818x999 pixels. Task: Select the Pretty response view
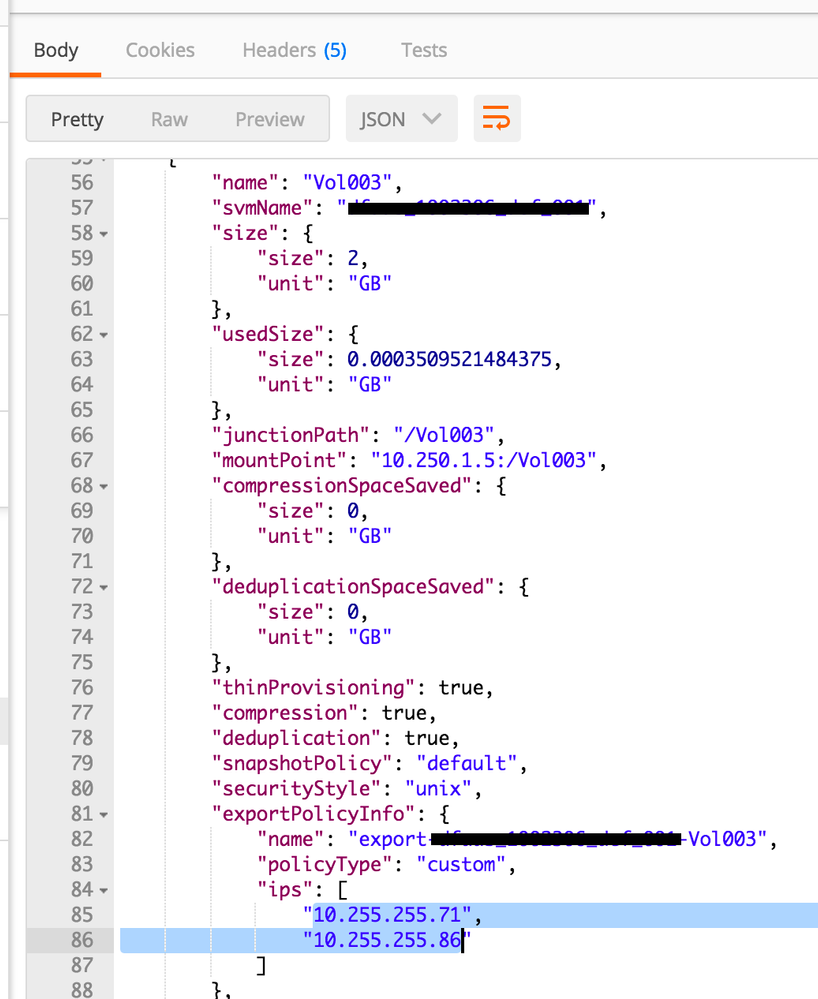(x=77, y=118)
